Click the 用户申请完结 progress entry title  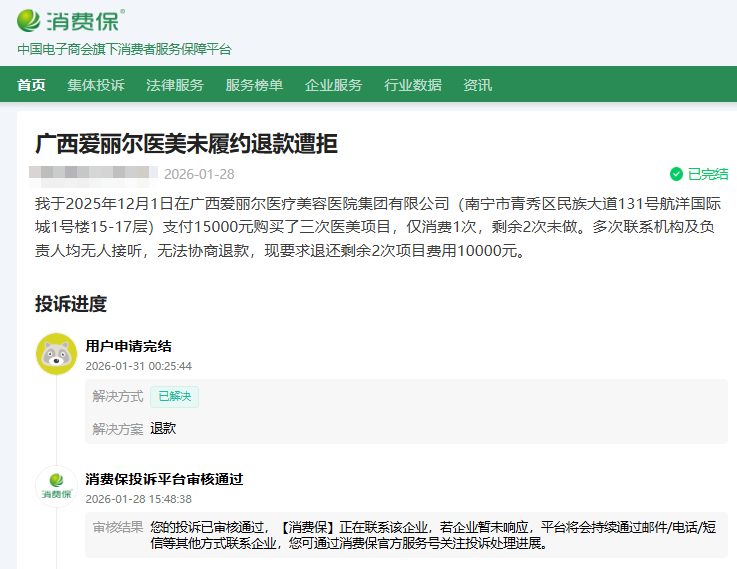128,346
